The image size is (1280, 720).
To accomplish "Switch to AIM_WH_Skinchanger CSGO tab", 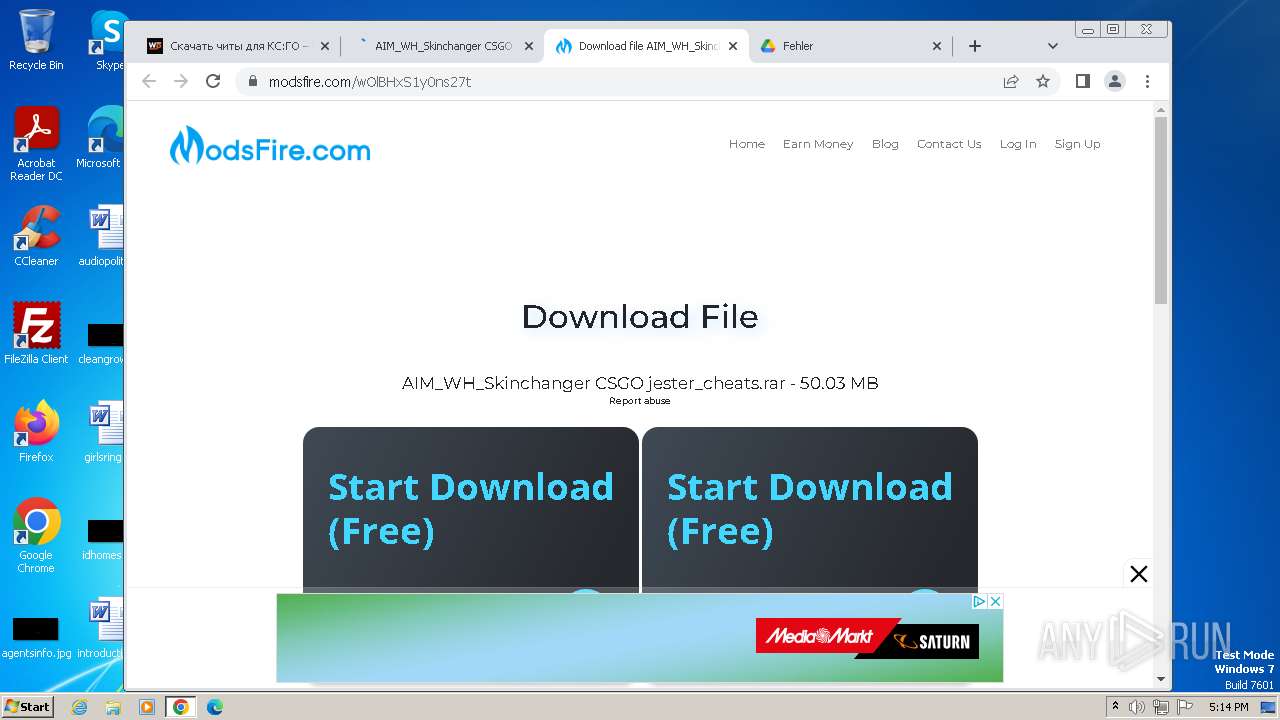I will pos(443,46).
